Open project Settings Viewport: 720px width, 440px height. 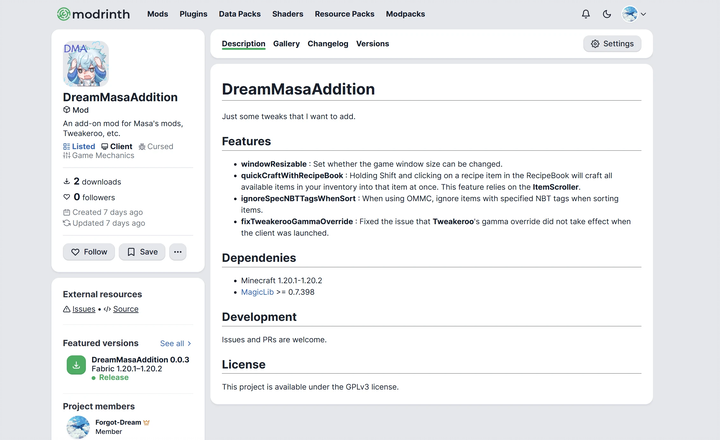coord(612,44)
